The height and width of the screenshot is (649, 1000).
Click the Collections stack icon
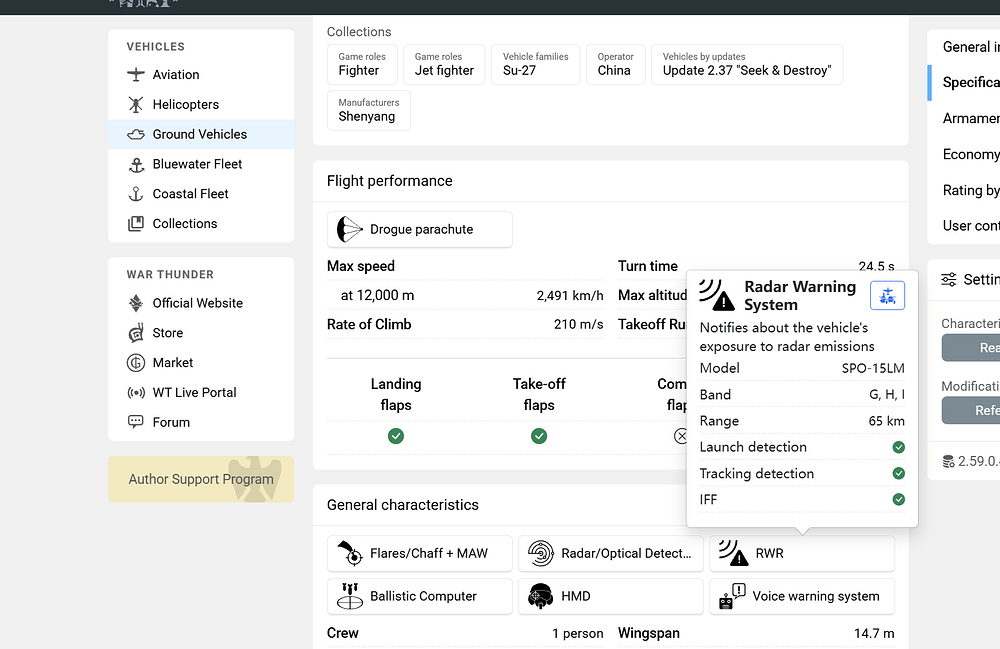click(x=136, y=224)
